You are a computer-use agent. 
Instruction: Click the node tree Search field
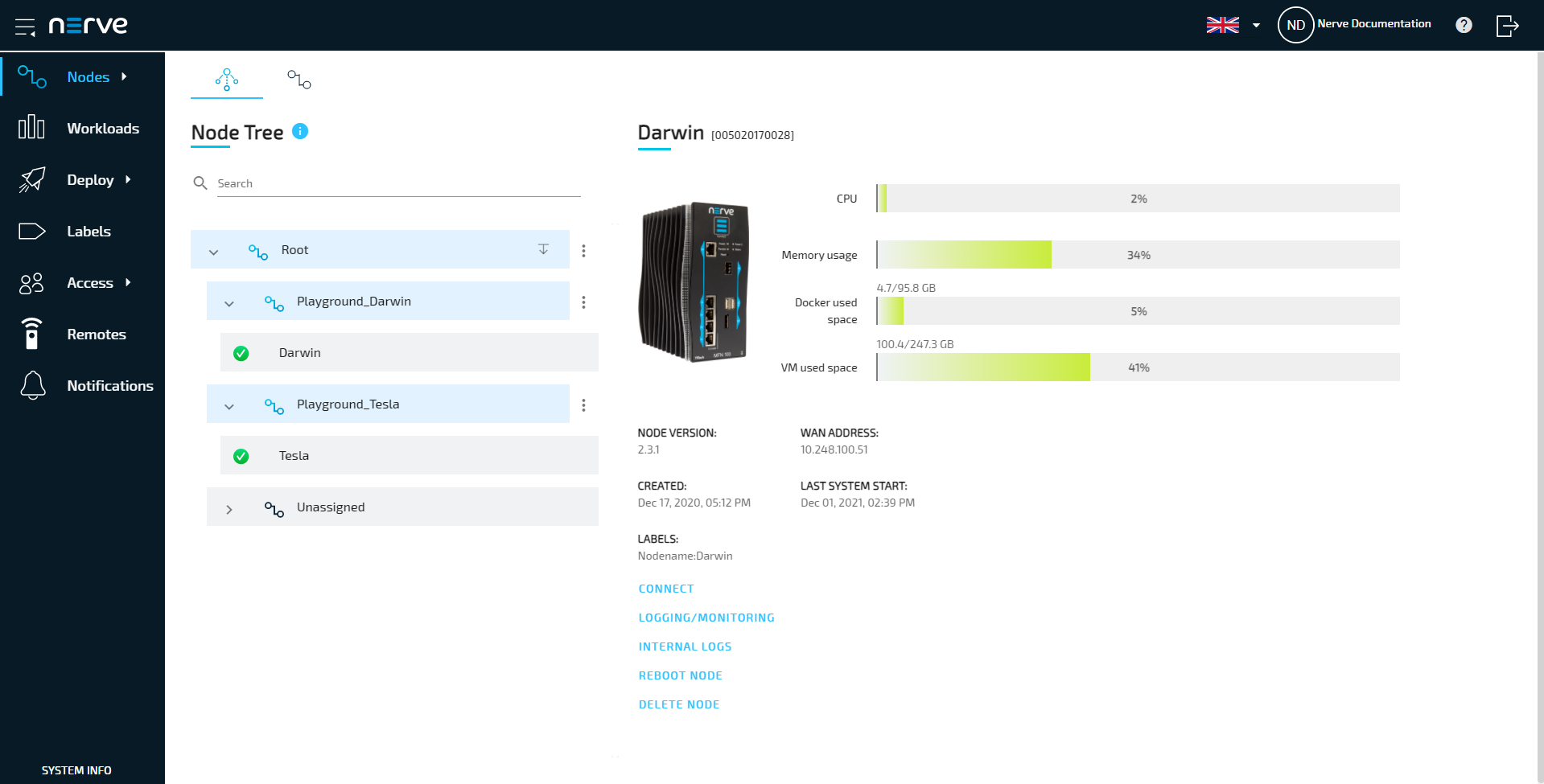pos(398,183)
